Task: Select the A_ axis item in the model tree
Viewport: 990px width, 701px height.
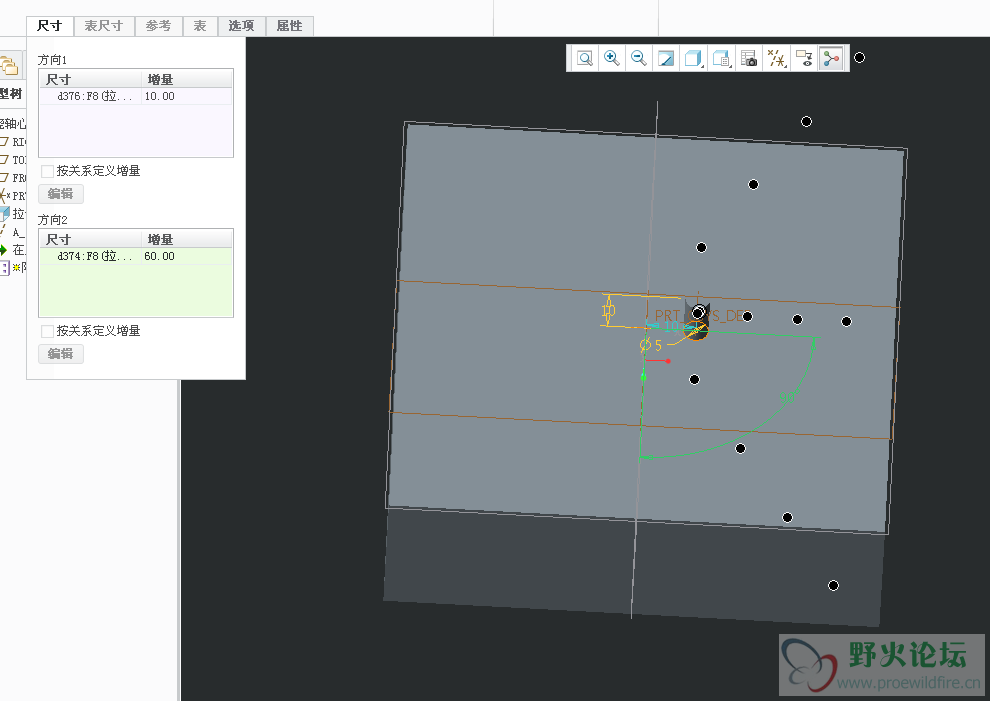Action: coord(13,232)
